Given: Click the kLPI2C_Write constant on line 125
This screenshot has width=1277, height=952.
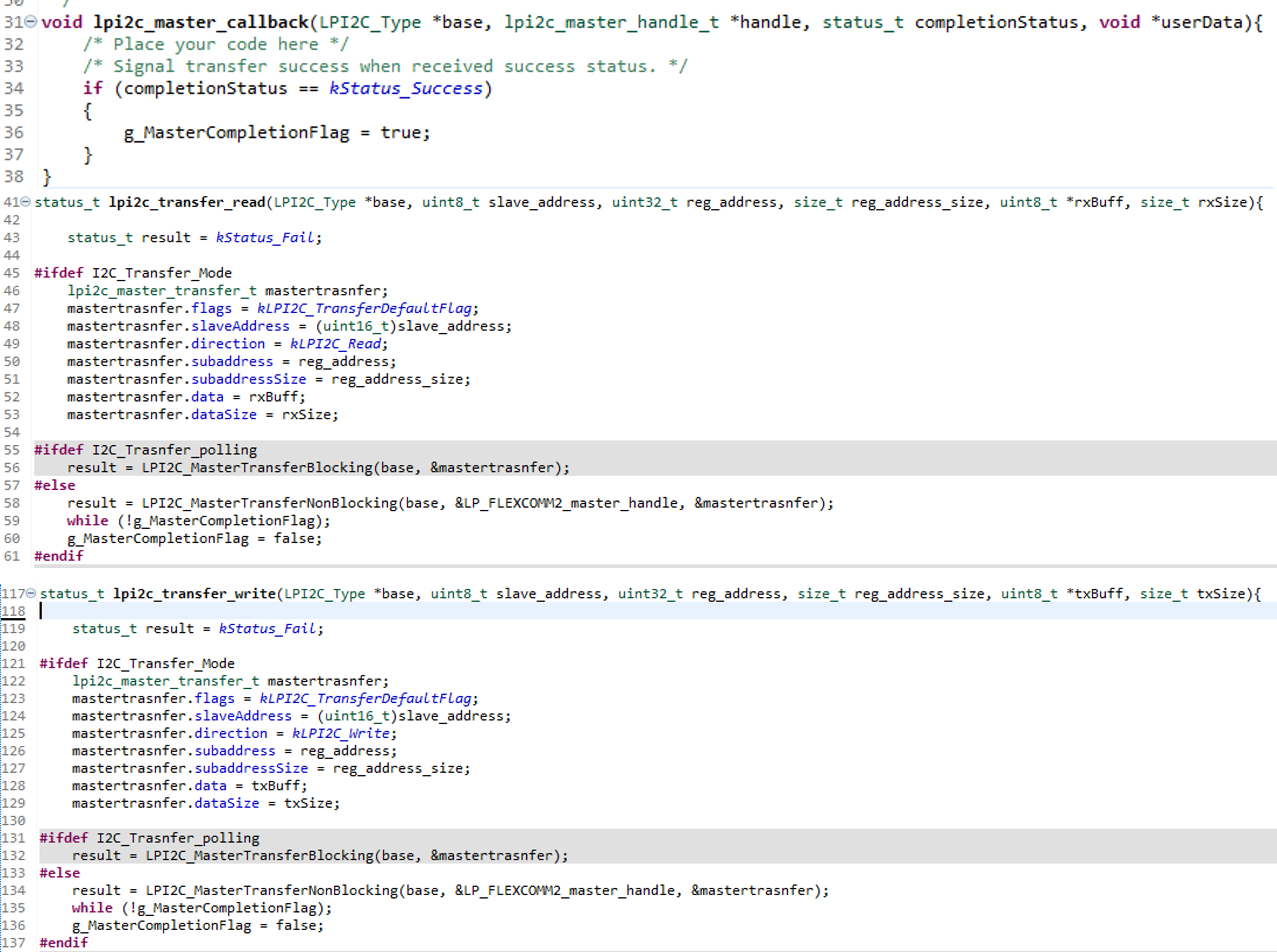Looking at the screenshot, I should (x=341, y=733).
